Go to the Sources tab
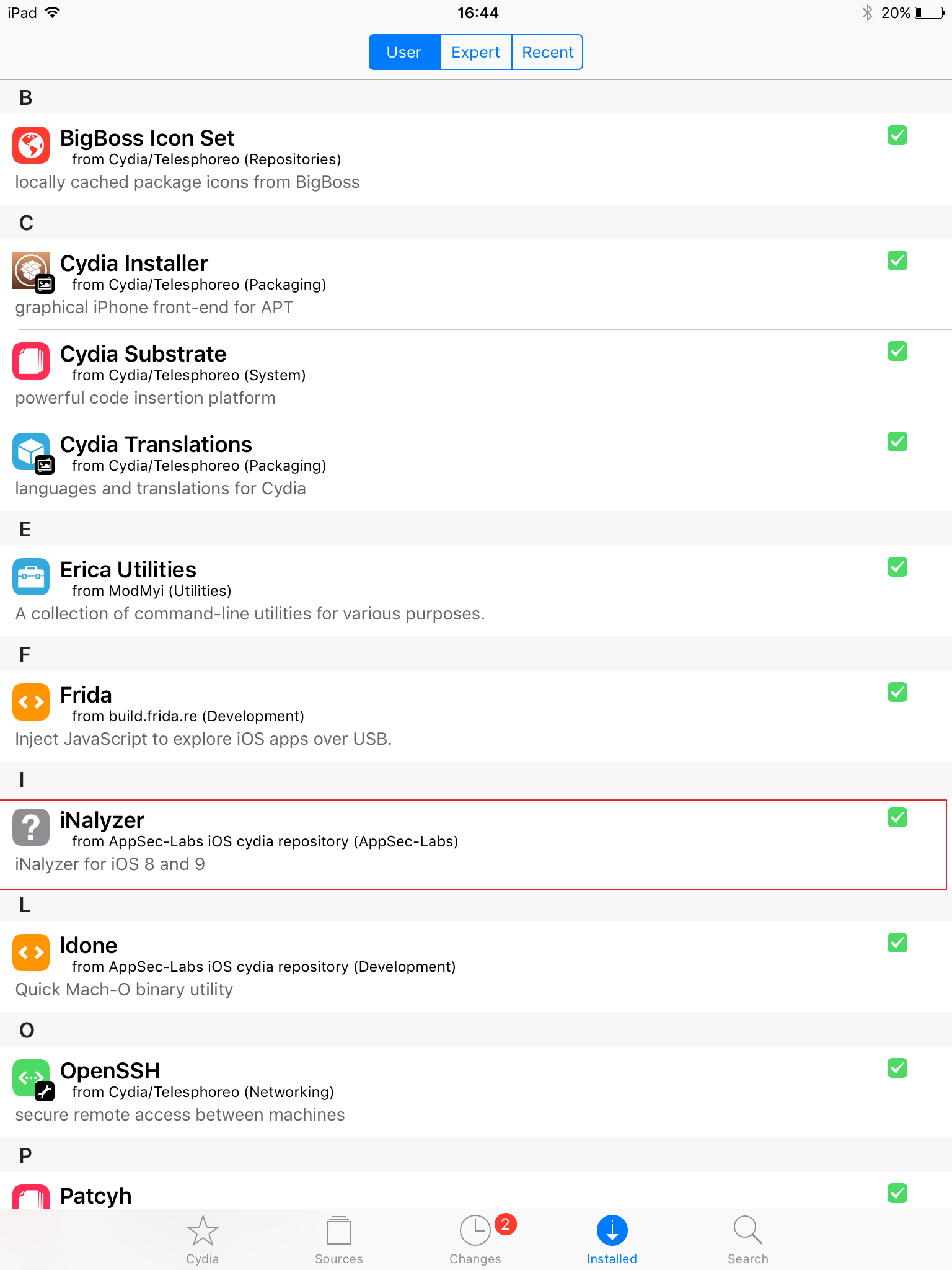The image size is (952, 1270). point(338,1239)
